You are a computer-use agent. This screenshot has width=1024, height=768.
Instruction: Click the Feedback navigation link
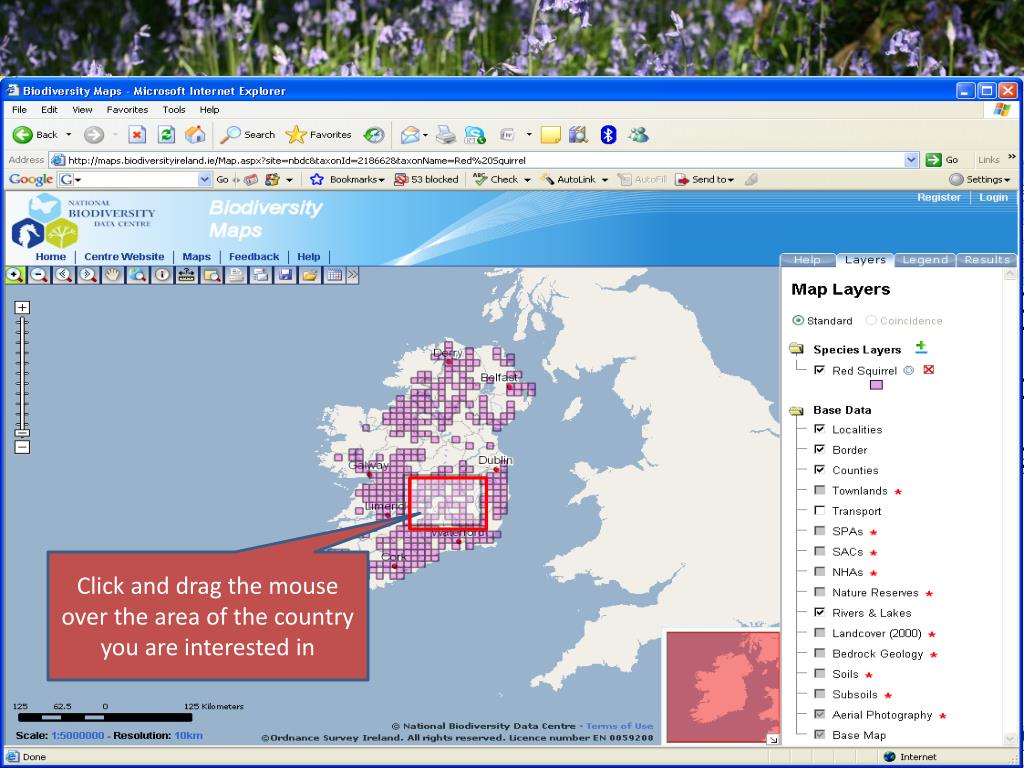(x=254, y=257)
